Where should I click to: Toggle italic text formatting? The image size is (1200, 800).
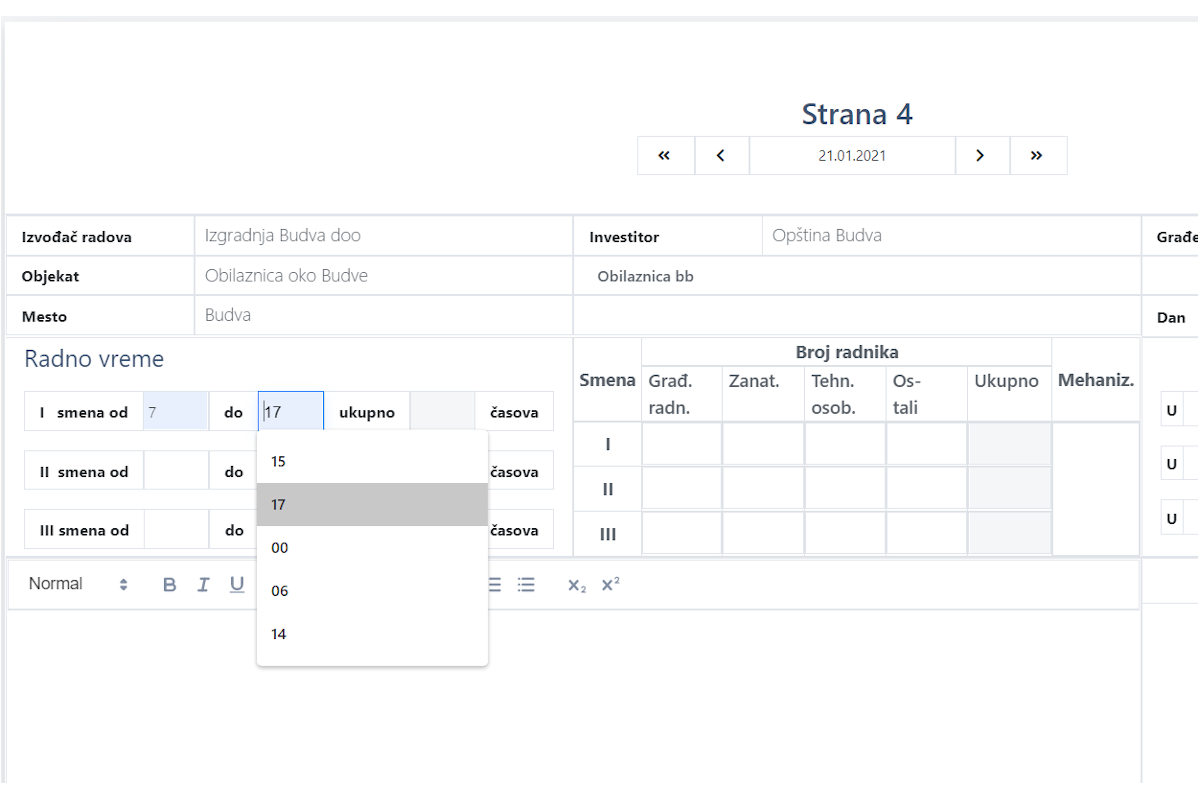tap(203, 585)
